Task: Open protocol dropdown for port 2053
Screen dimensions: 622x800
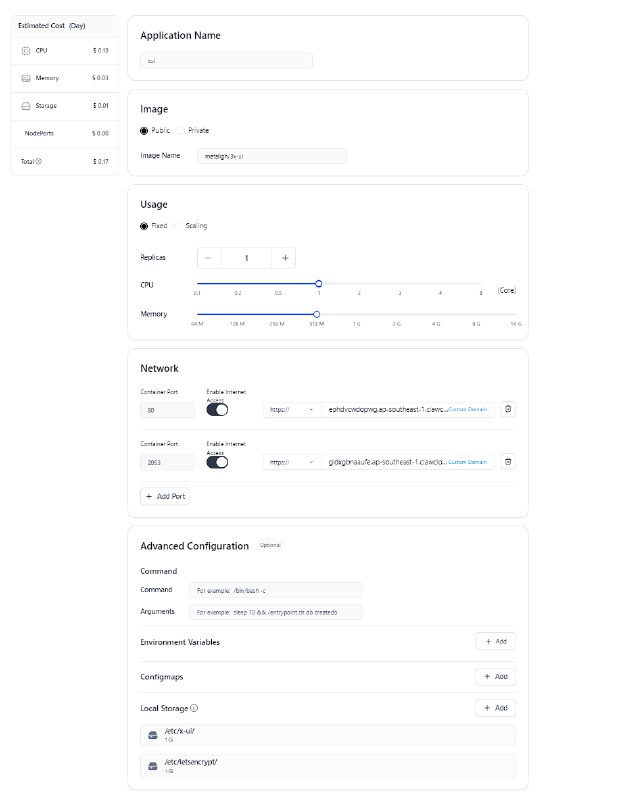Action: coord(292,462)
